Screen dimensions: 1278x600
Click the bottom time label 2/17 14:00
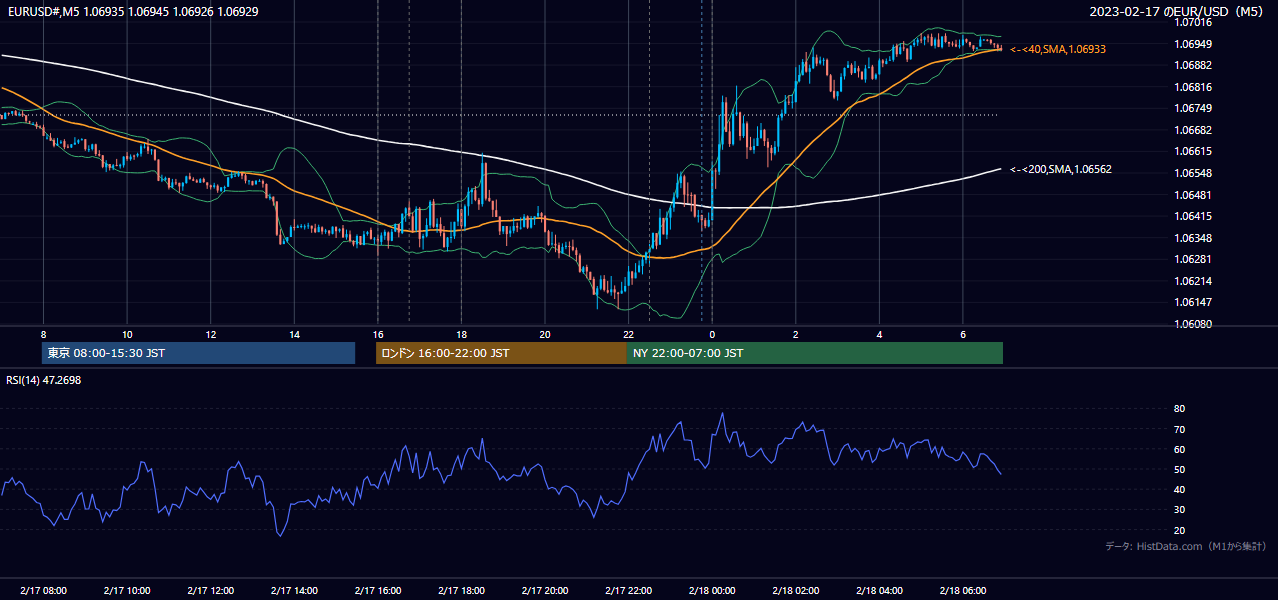[294, 591]
